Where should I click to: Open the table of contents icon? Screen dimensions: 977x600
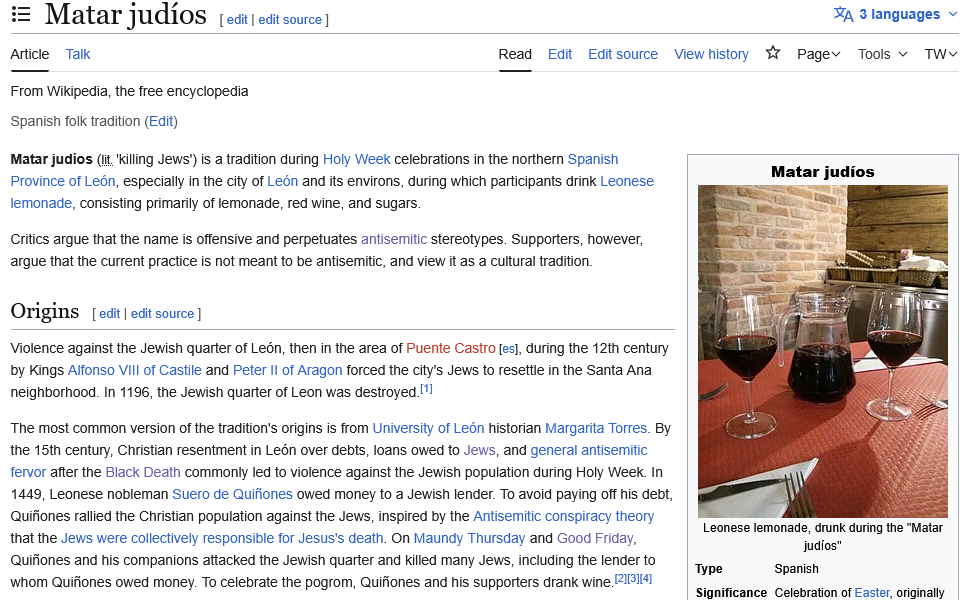point(21,14)
